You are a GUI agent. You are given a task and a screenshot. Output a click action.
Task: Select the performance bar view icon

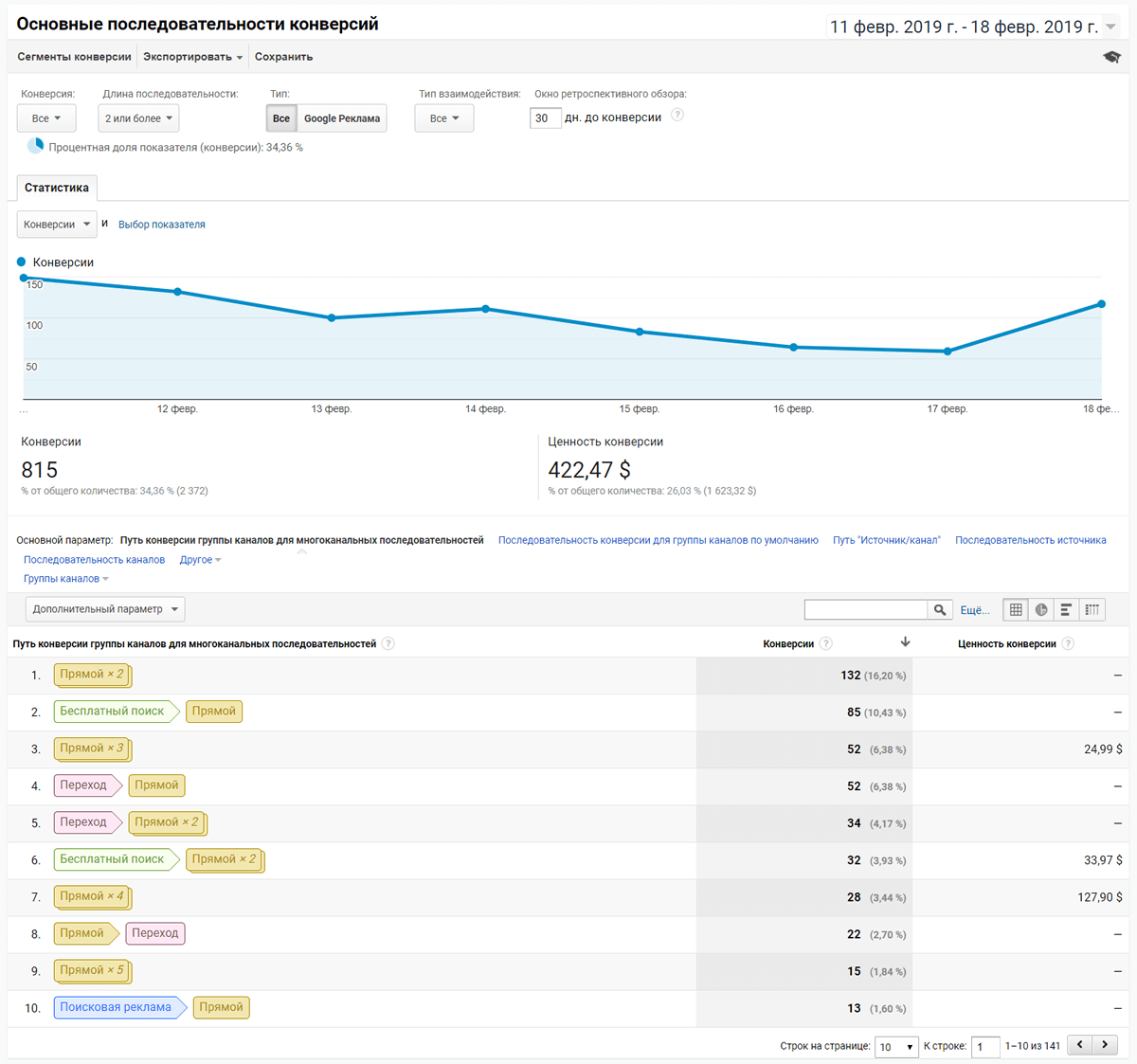[1066, 609]
